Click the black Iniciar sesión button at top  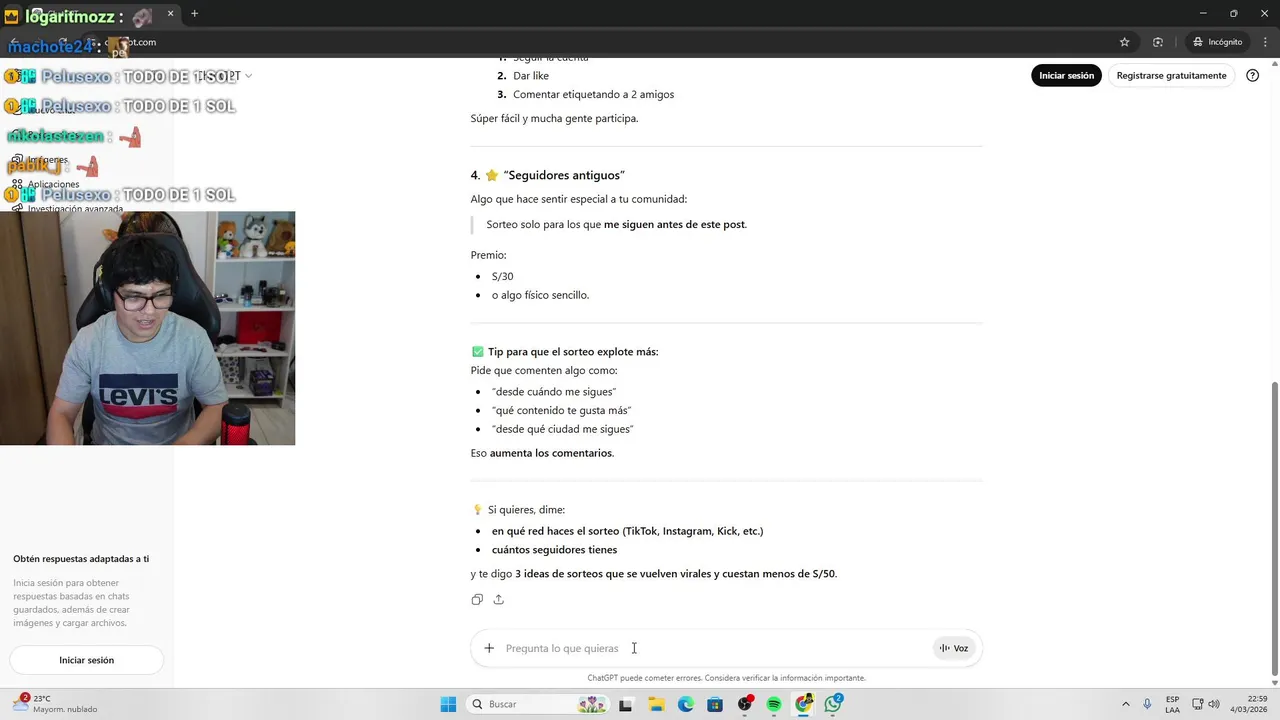coord(1066,75)
